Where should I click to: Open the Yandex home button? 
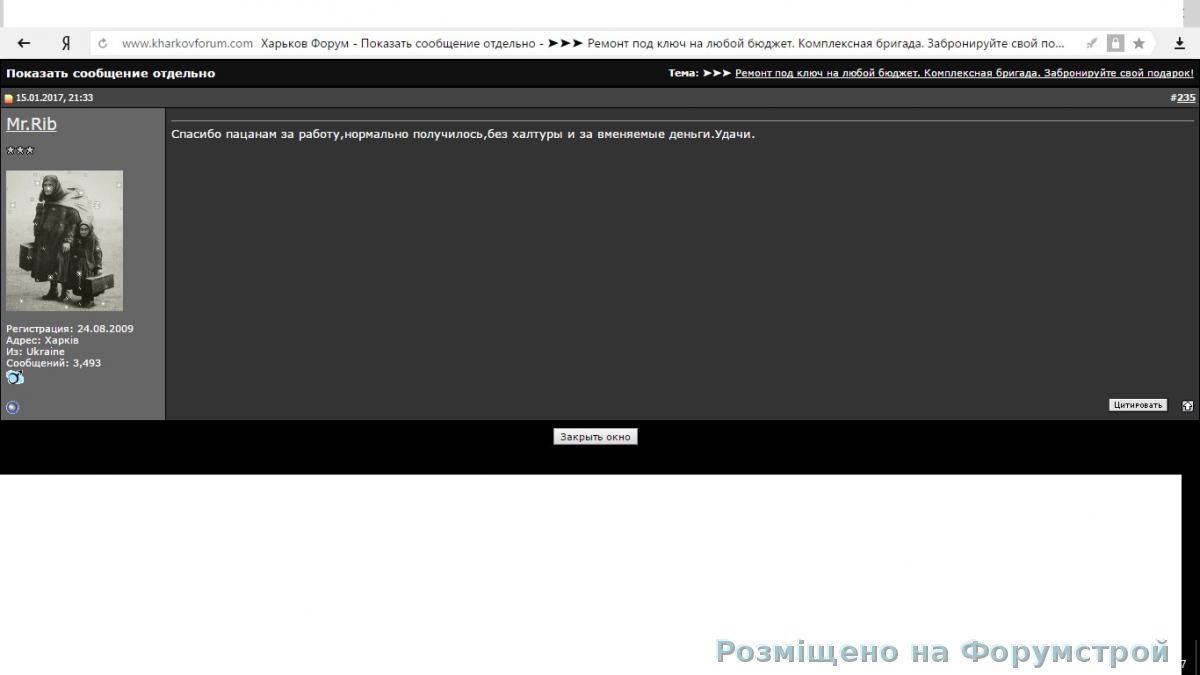pos(66,43)
